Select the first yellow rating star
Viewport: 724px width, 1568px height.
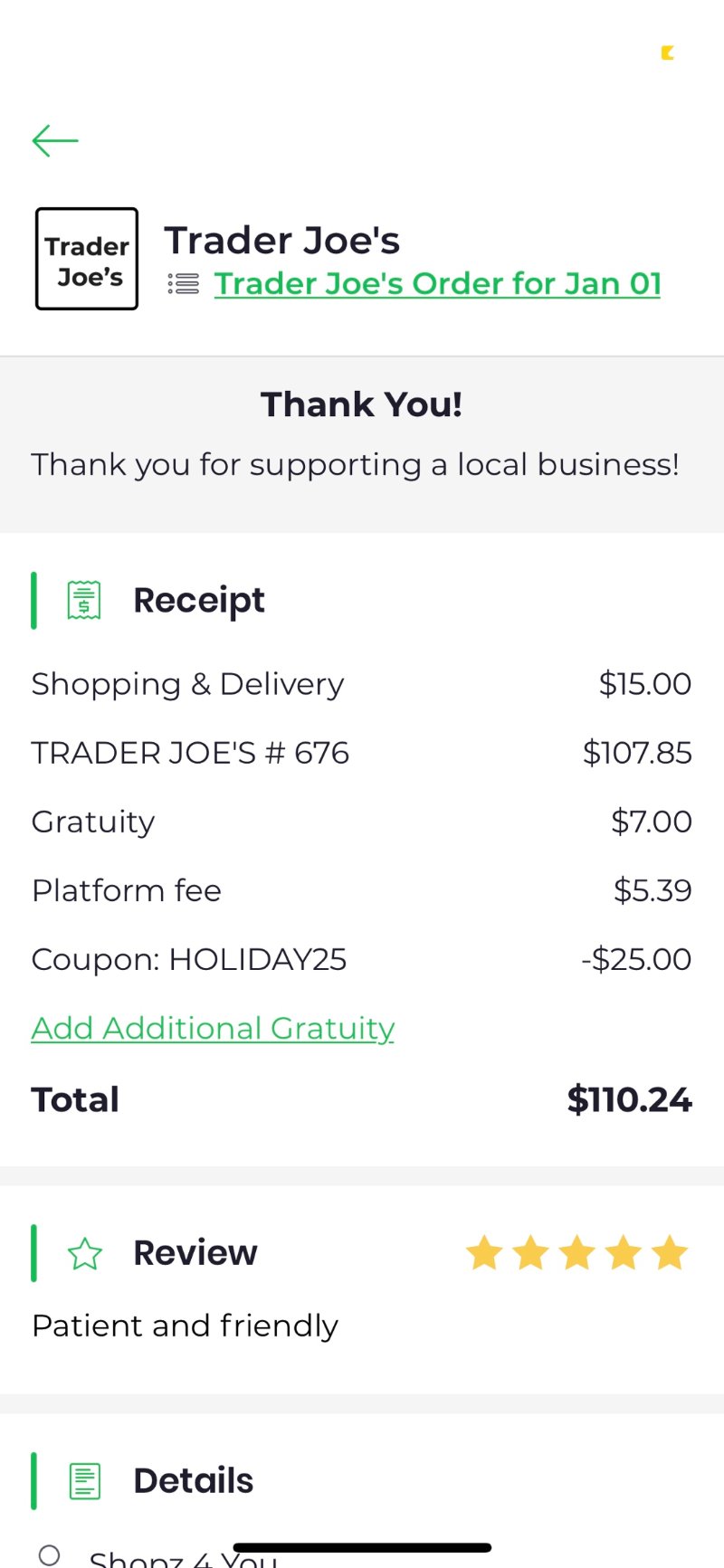tap(484, 1253)
